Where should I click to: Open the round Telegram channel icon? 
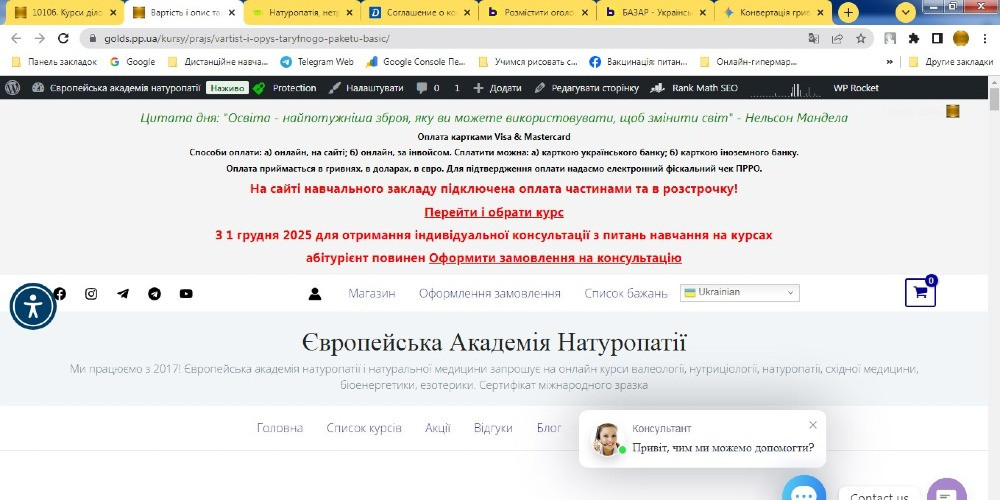tap(154, 293)
